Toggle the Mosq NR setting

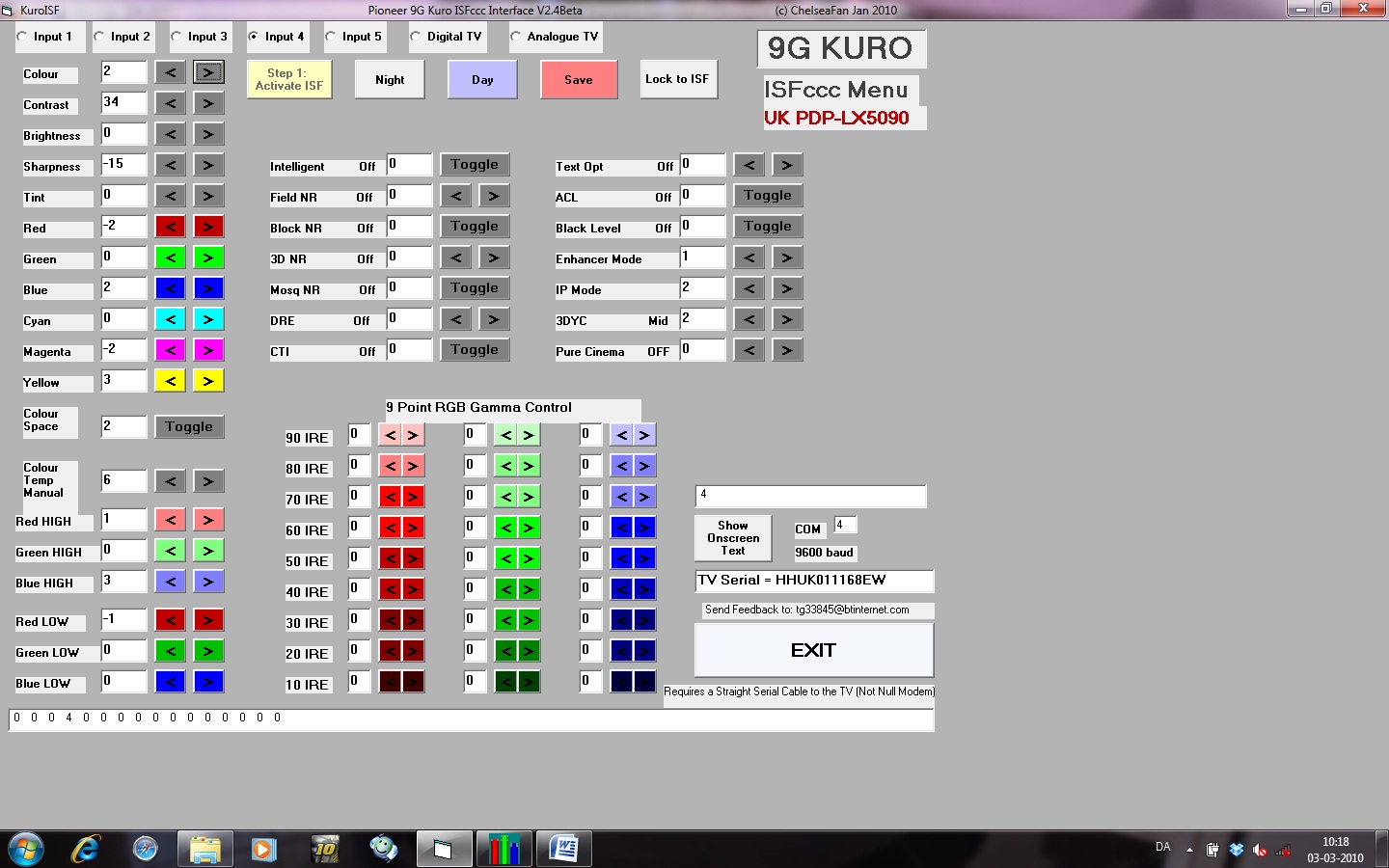pyautogui.click(x=475, y=288)
